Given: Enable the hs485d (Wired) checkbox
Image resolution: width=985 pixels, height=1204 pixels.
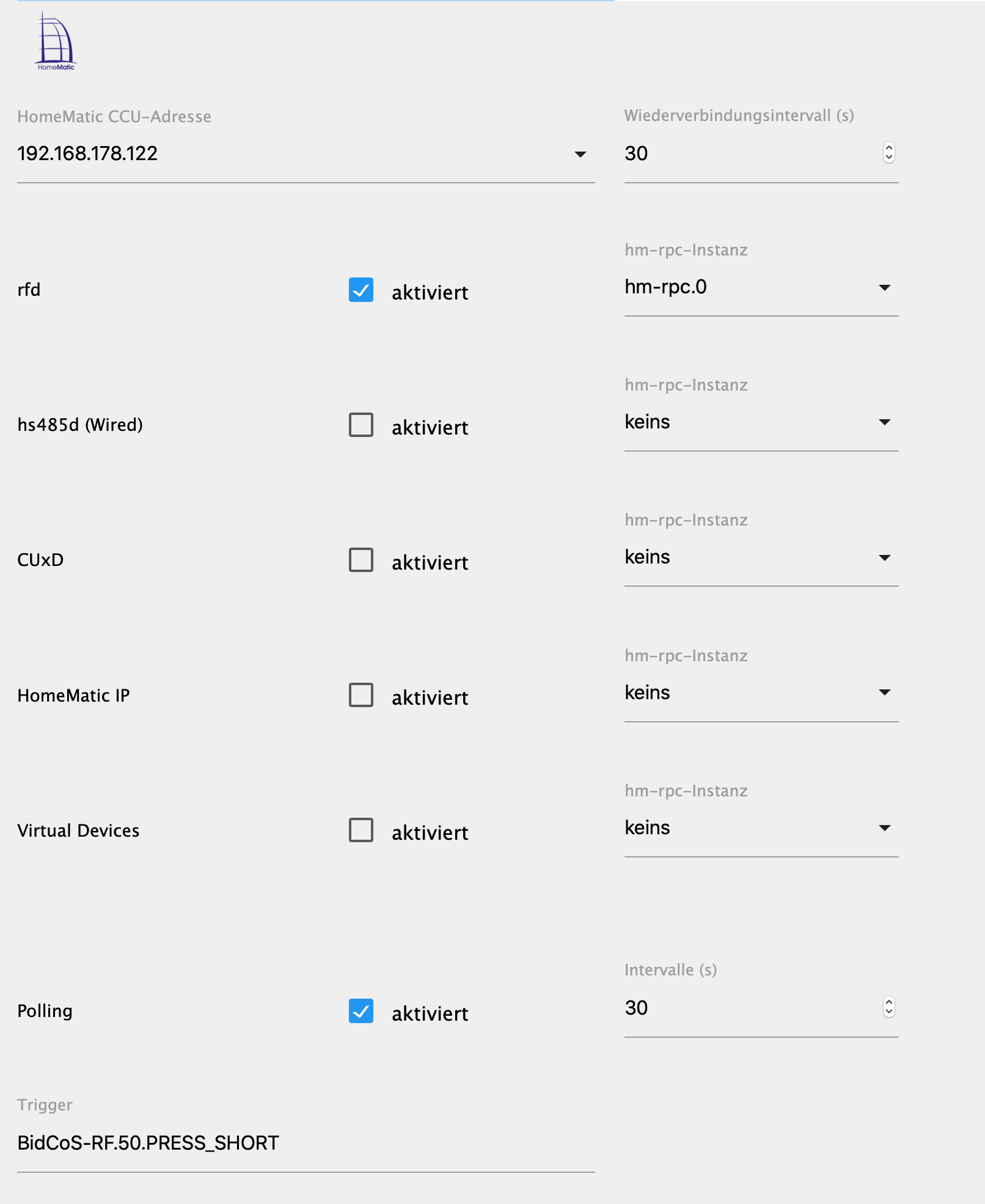Looking at the screenshot, I should [361, 425].
